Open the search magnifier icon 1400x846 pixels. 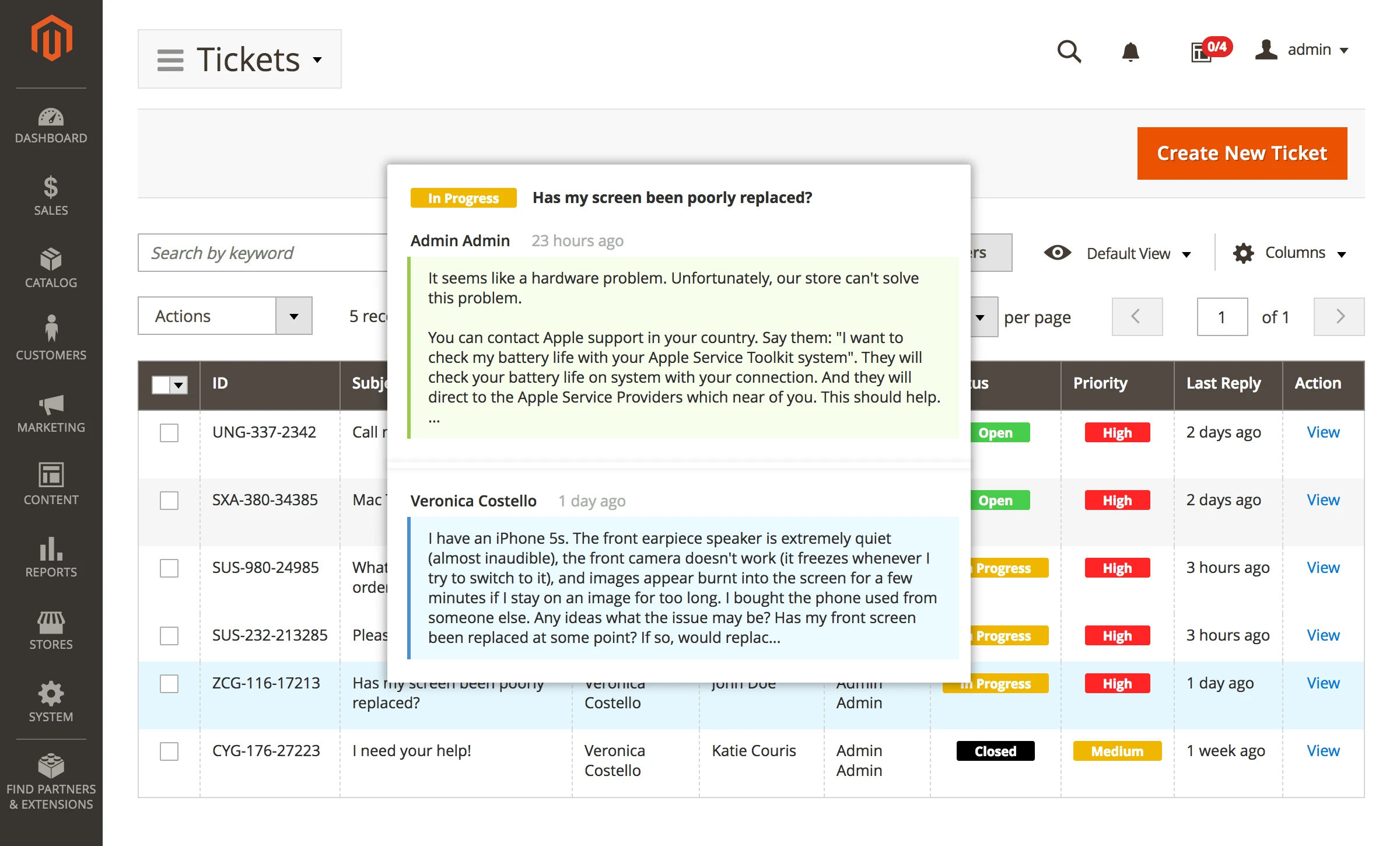click(1069, 51)
